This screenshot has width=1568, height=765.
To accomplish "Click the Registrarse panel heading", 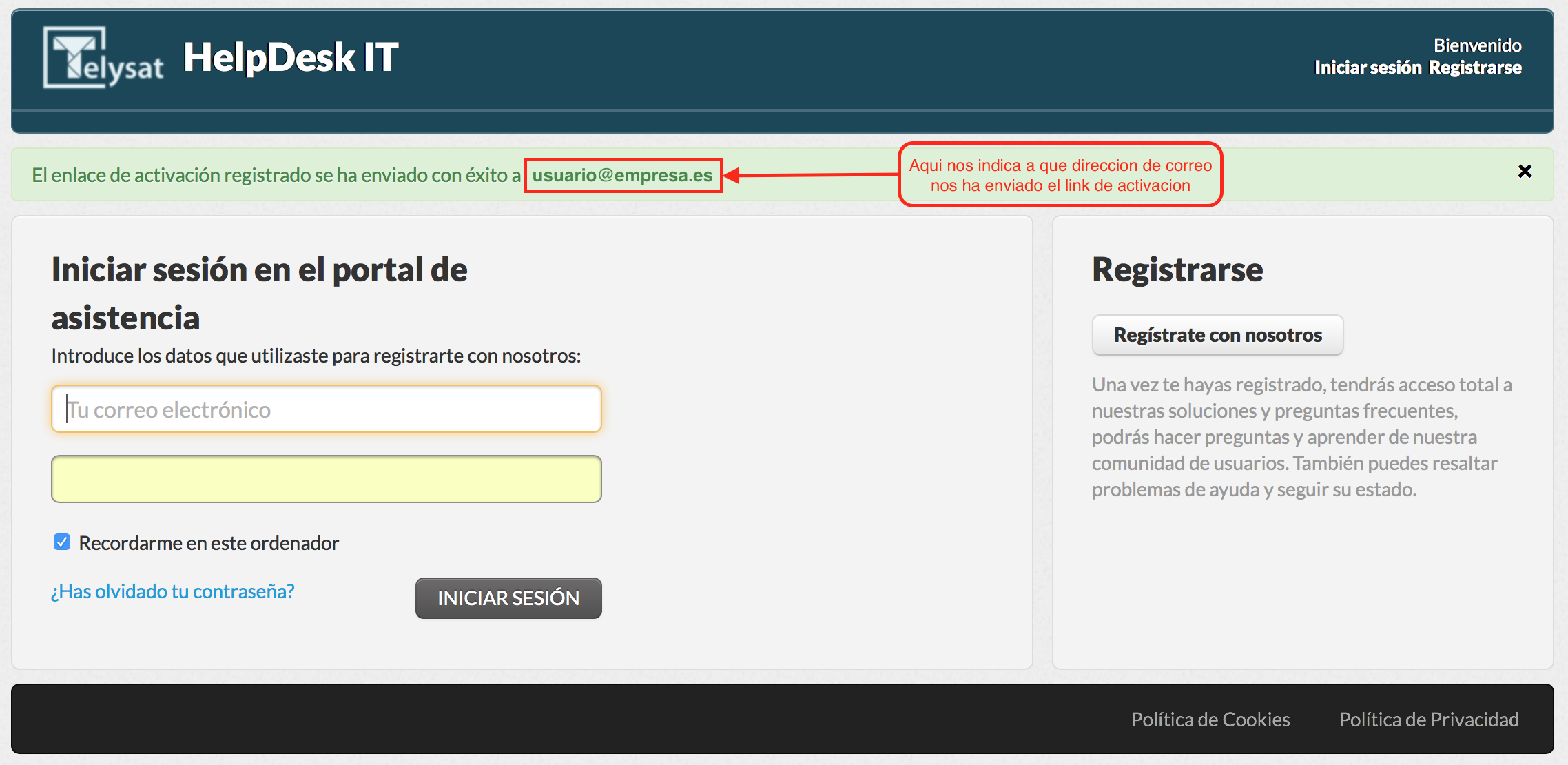I will click(x=1177, y=269).
